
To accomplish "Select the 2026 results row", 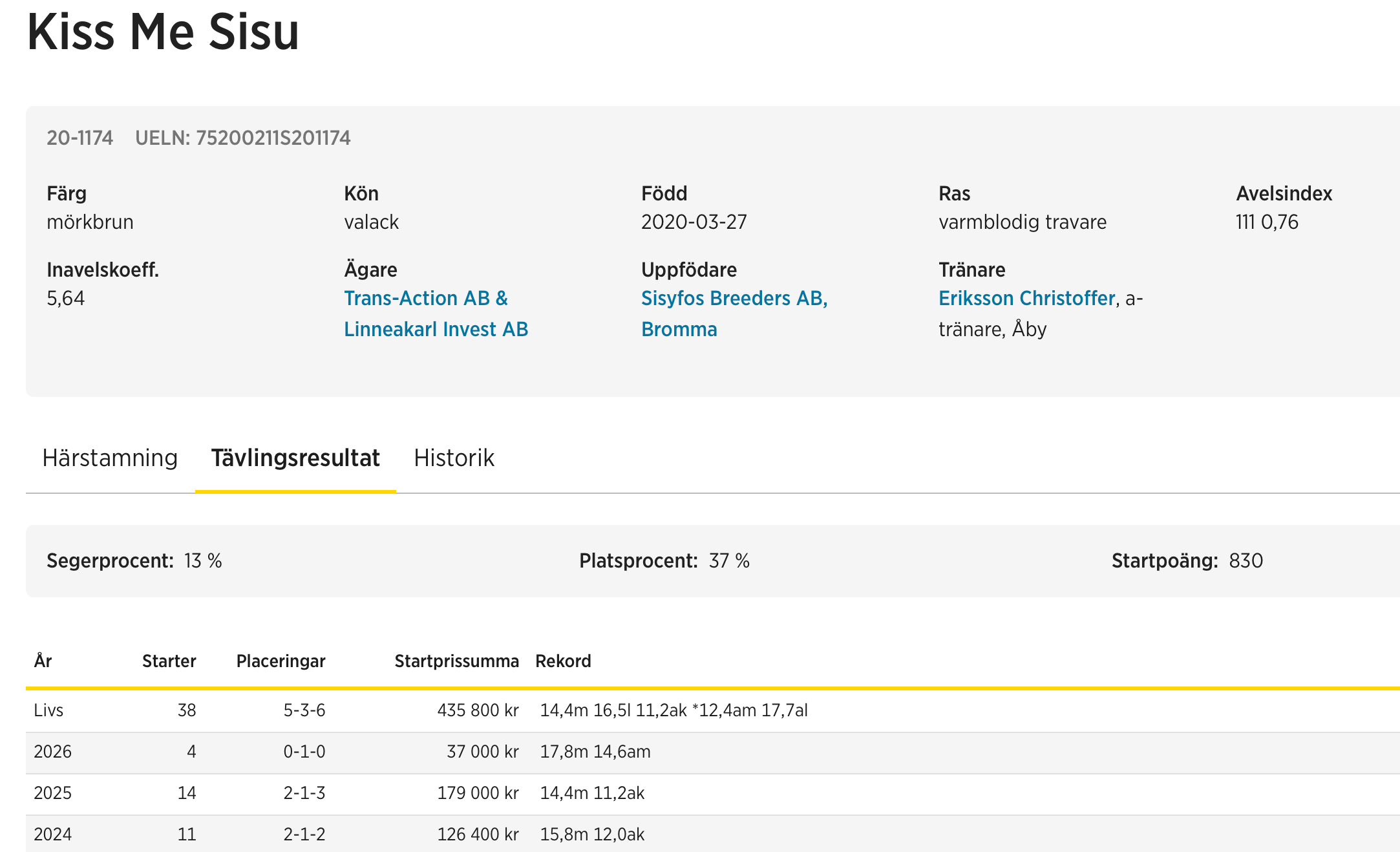I will (x=52, y=752).
